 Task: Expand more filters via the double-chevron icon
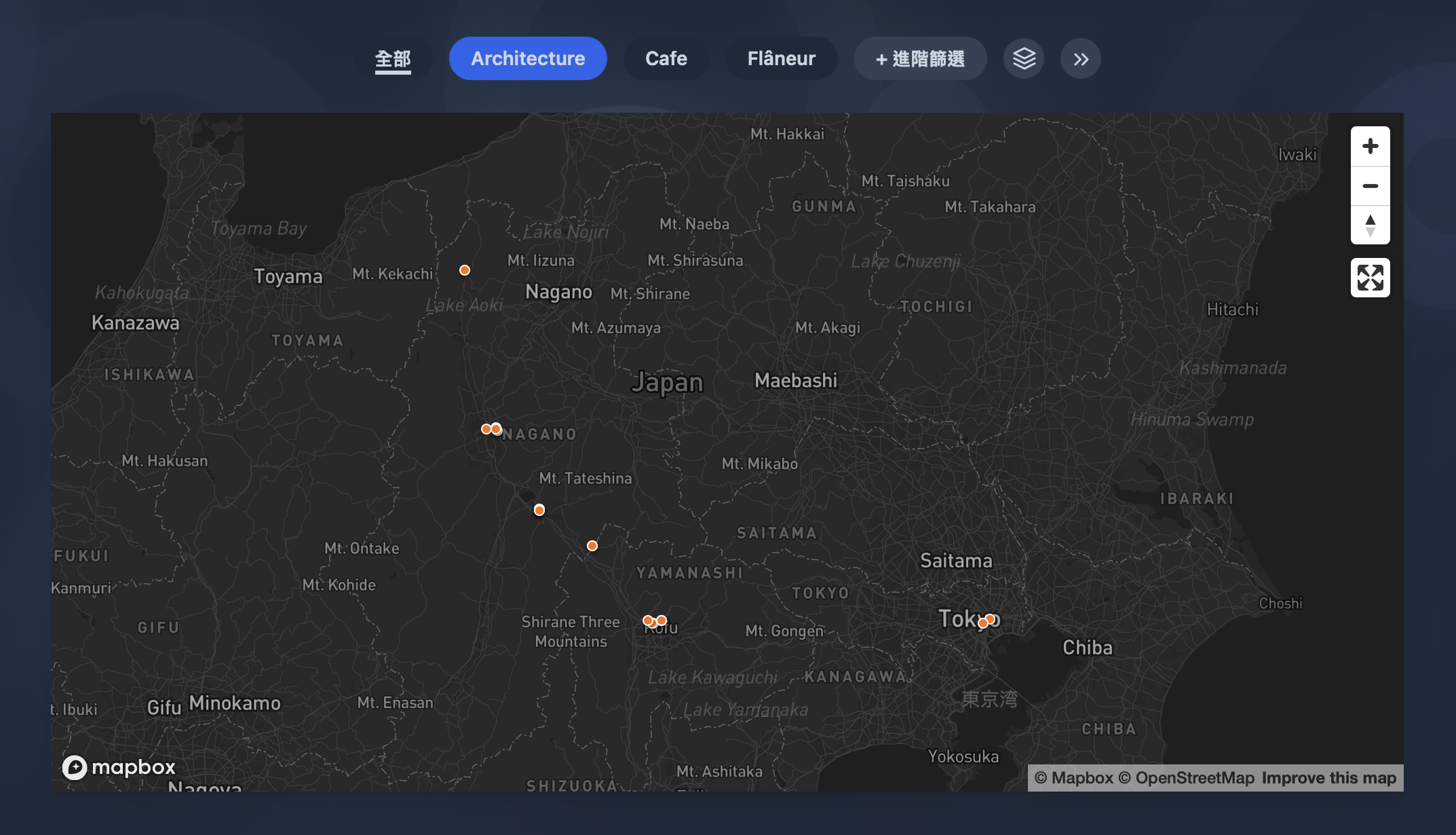[1080, 58]
